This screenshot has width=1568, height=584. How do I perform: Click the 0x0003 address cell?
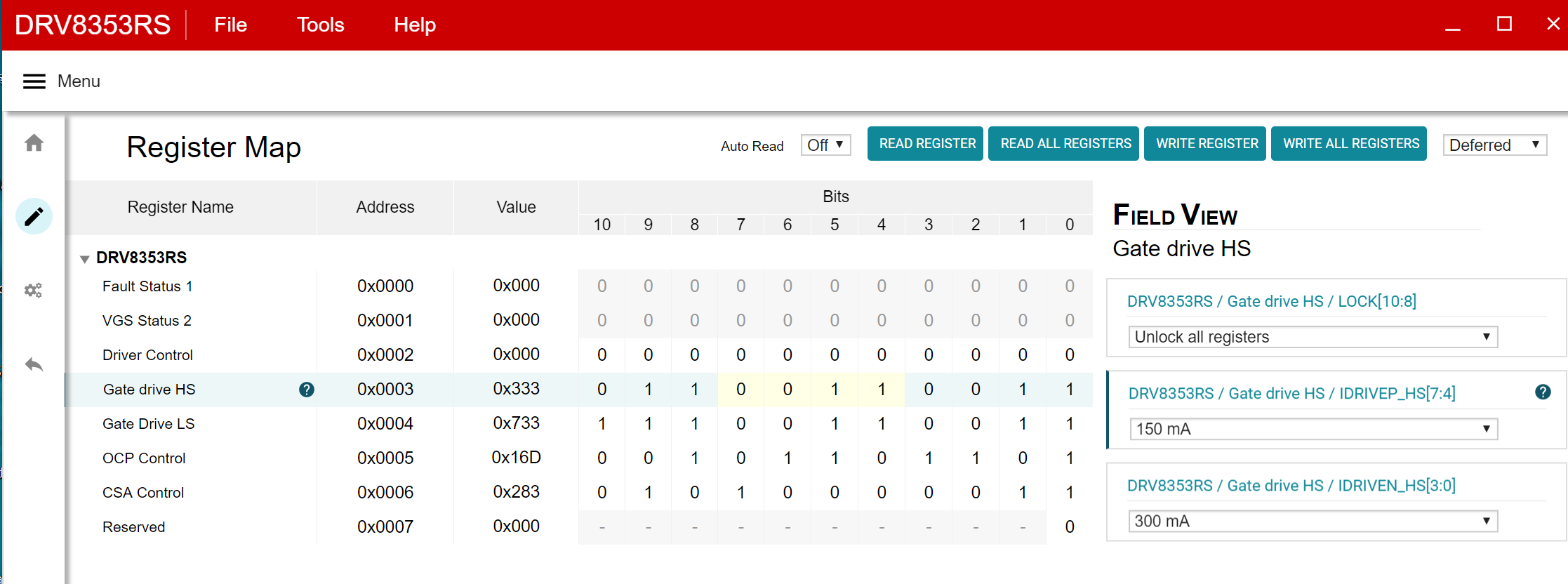click(385, 390)
